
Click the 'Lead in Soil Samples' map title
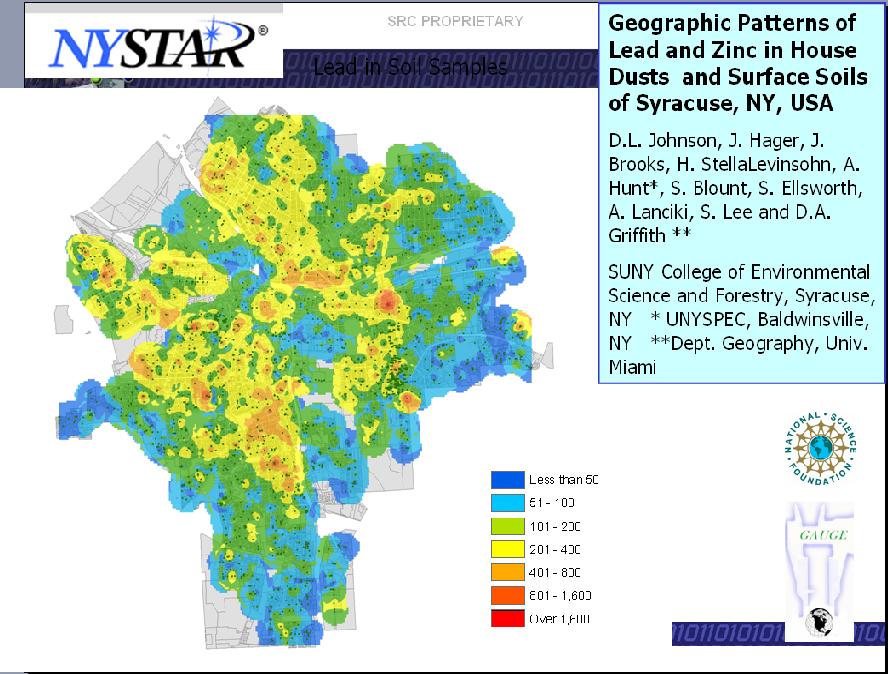[410, 68]
